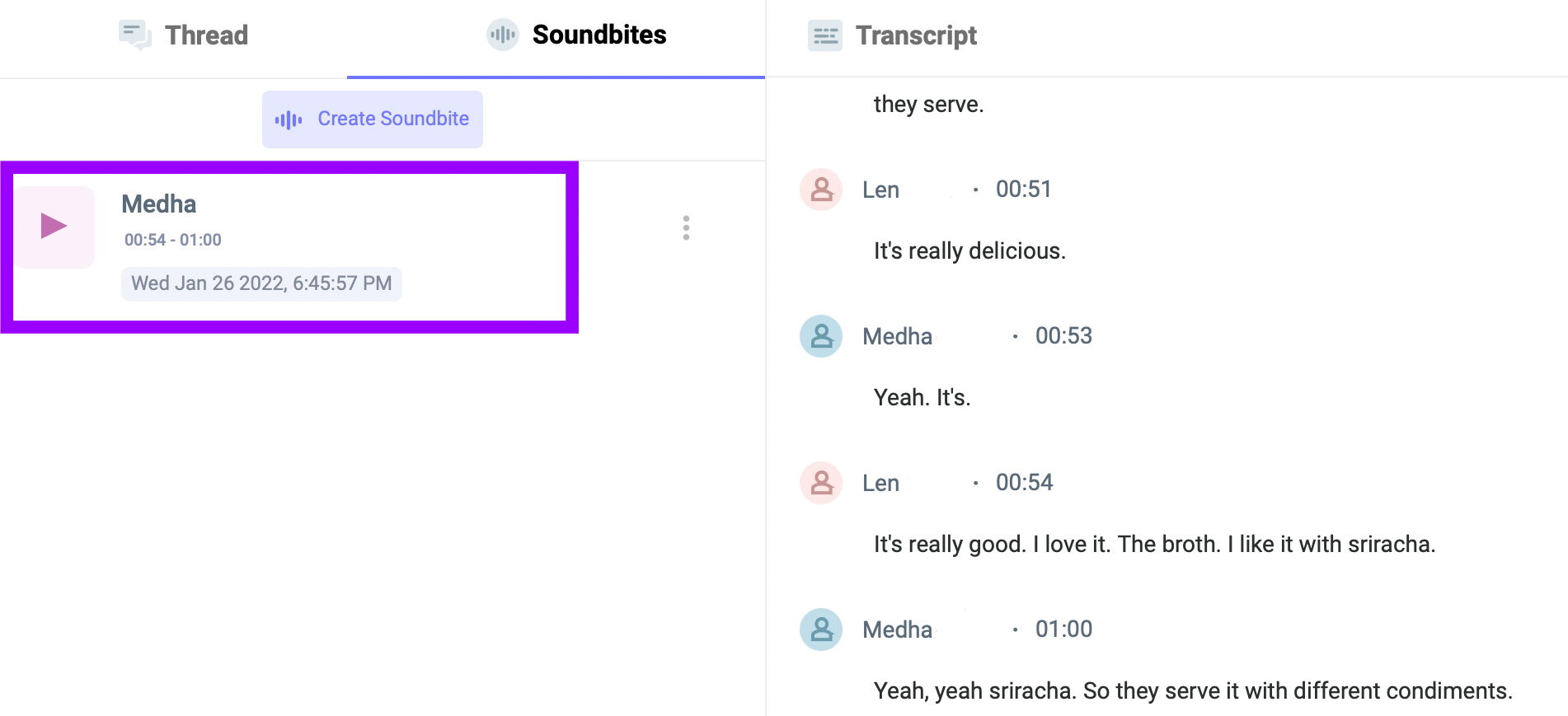Screen dimensions: 1568x716
Task: Click the Create Soundbite button
Action: click(373, 119)
